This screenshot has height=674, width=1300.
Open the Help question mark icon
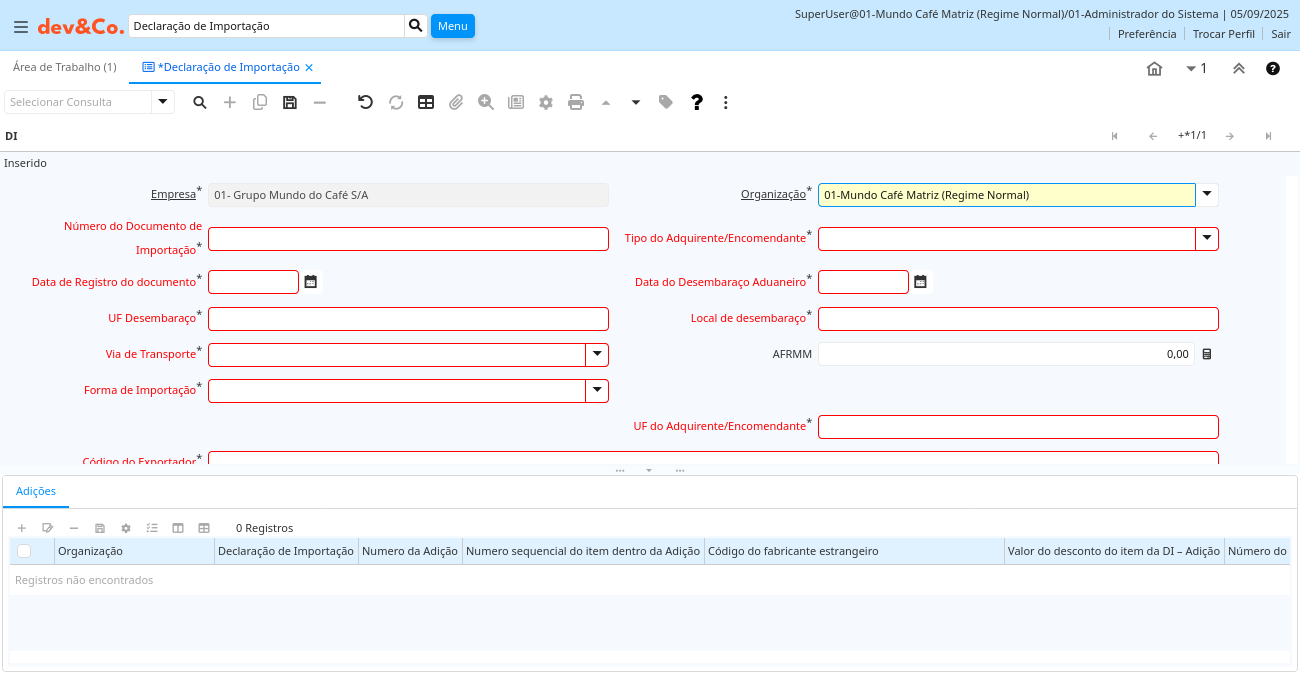[697, 102]
